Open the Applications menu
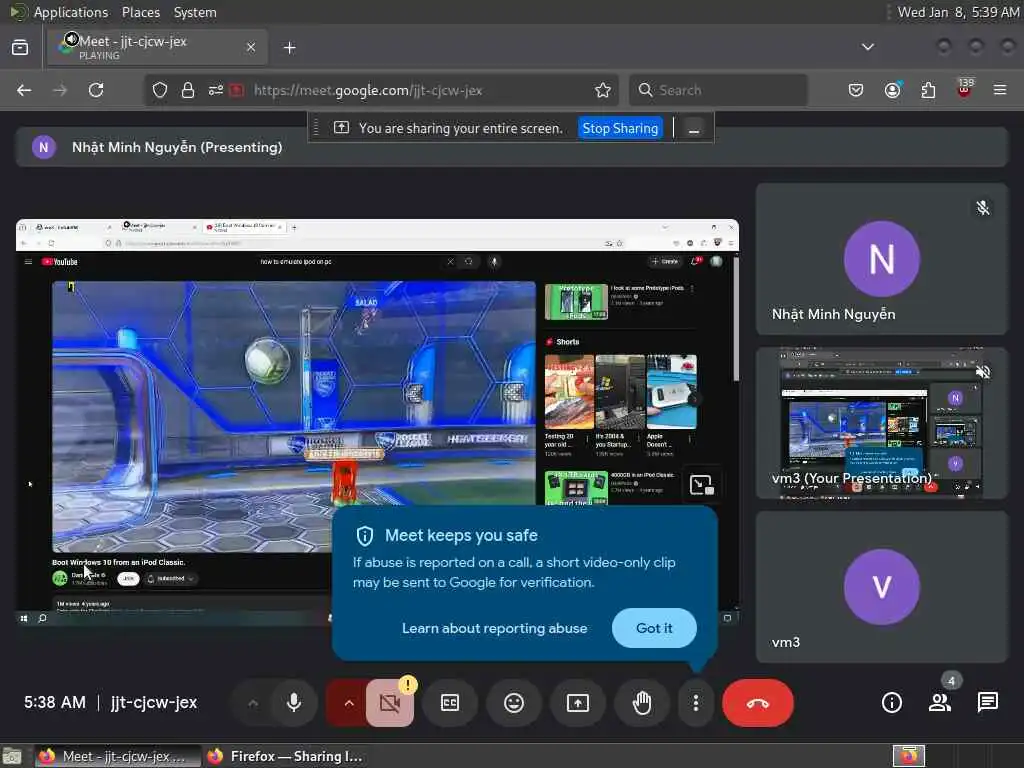Viewport: 1024px width, 768px height. point(71,12)
